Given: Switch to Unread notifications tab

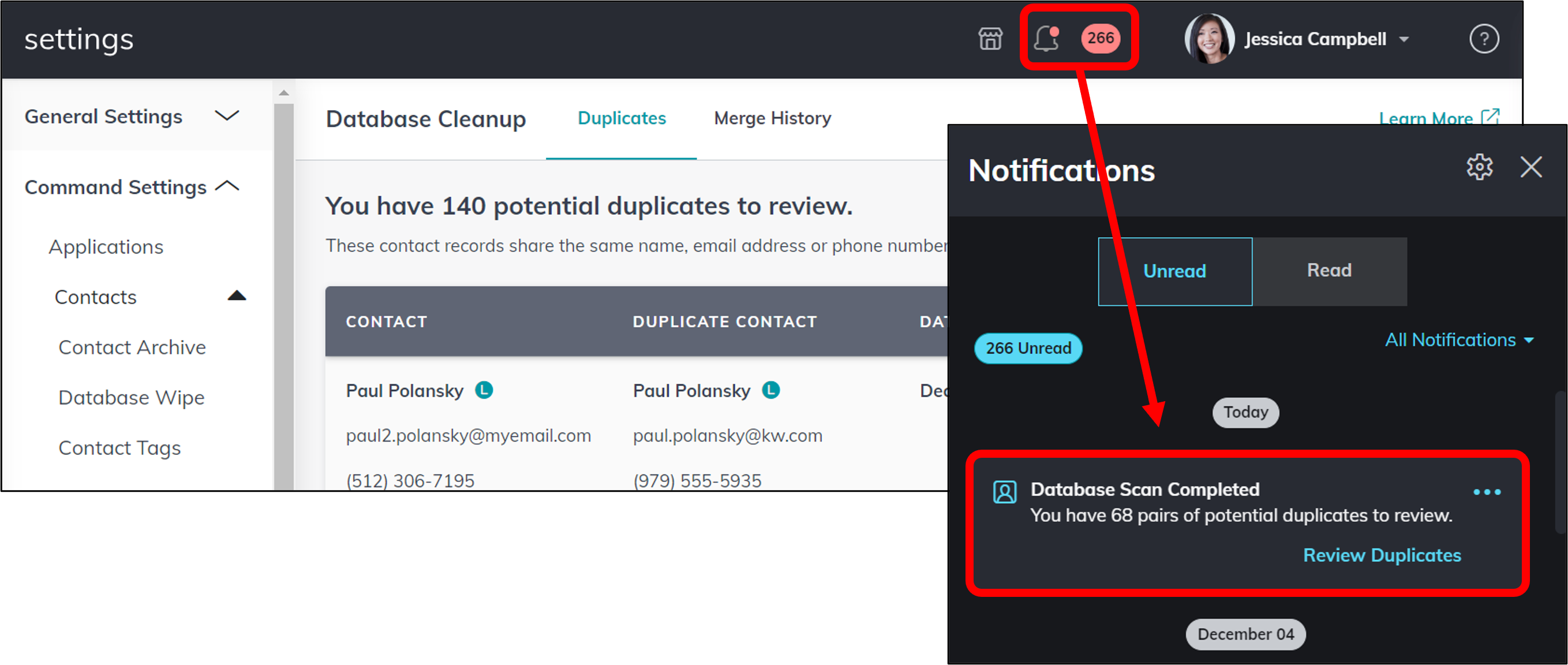Looking at the screenshot, I should pyautogui.click(x=1174, y=270).
